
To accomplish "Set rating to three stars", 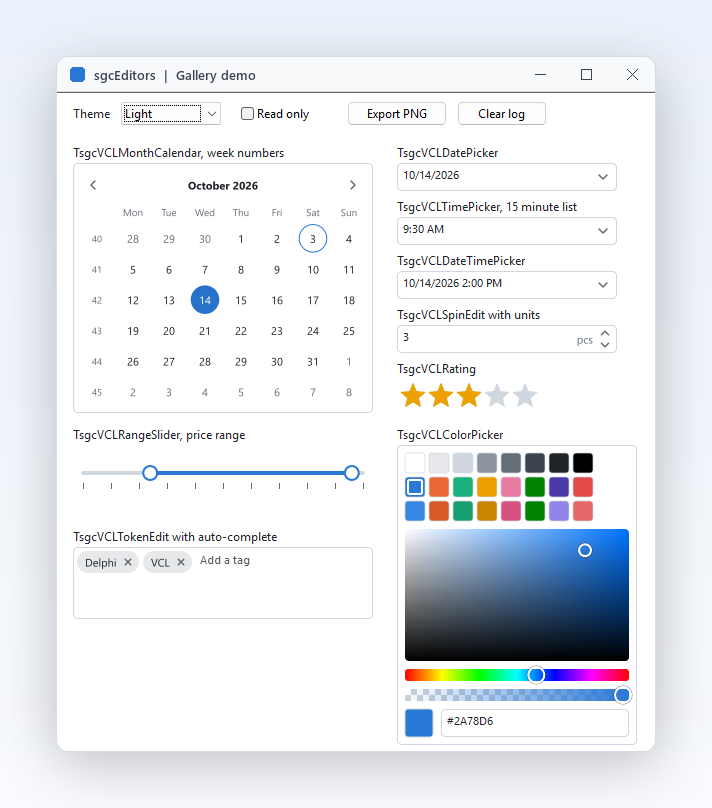I will coord(469,396).
